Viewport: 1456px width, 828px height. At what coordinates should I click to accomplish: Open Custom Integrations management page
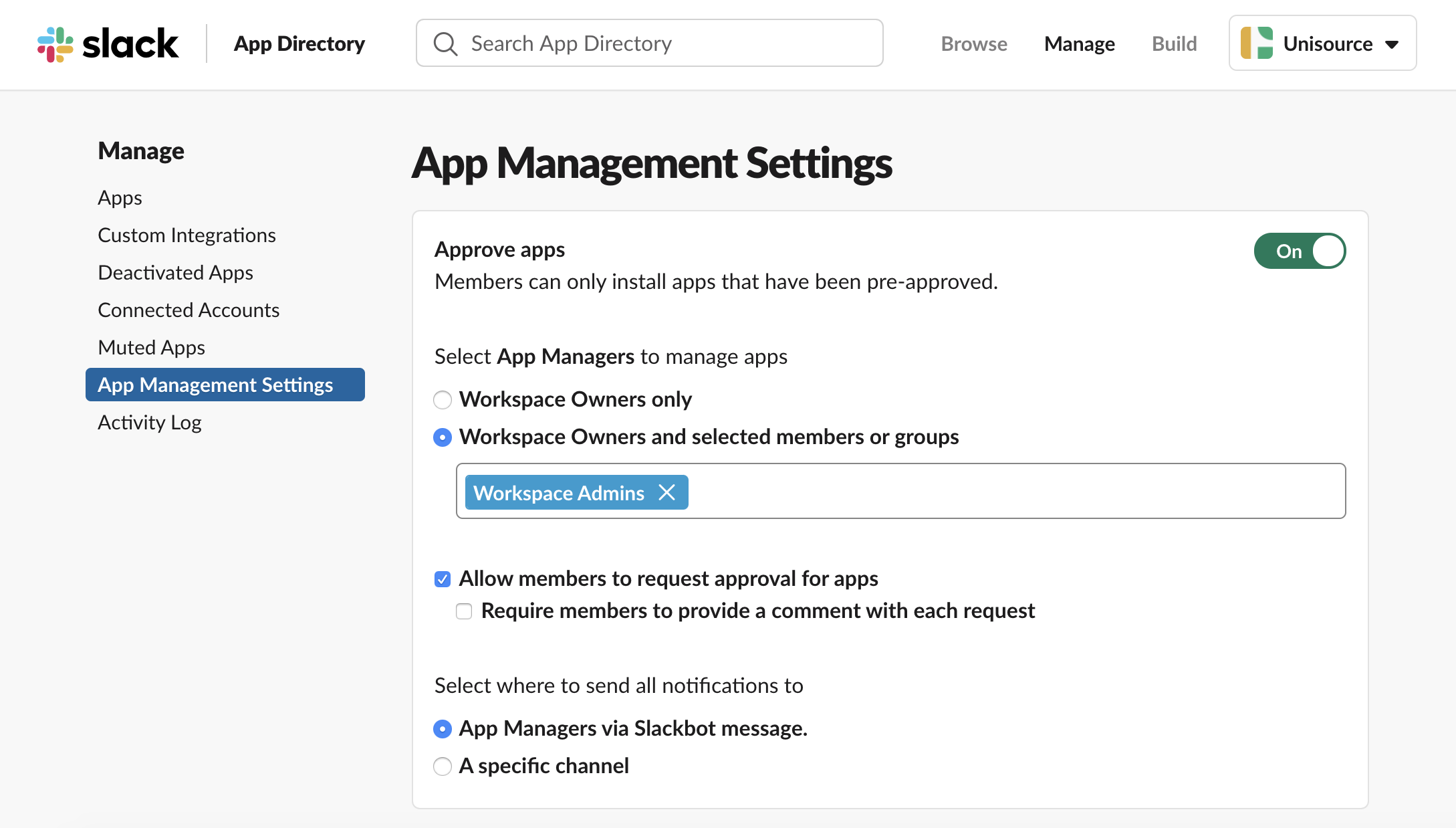tap(187, 234)
